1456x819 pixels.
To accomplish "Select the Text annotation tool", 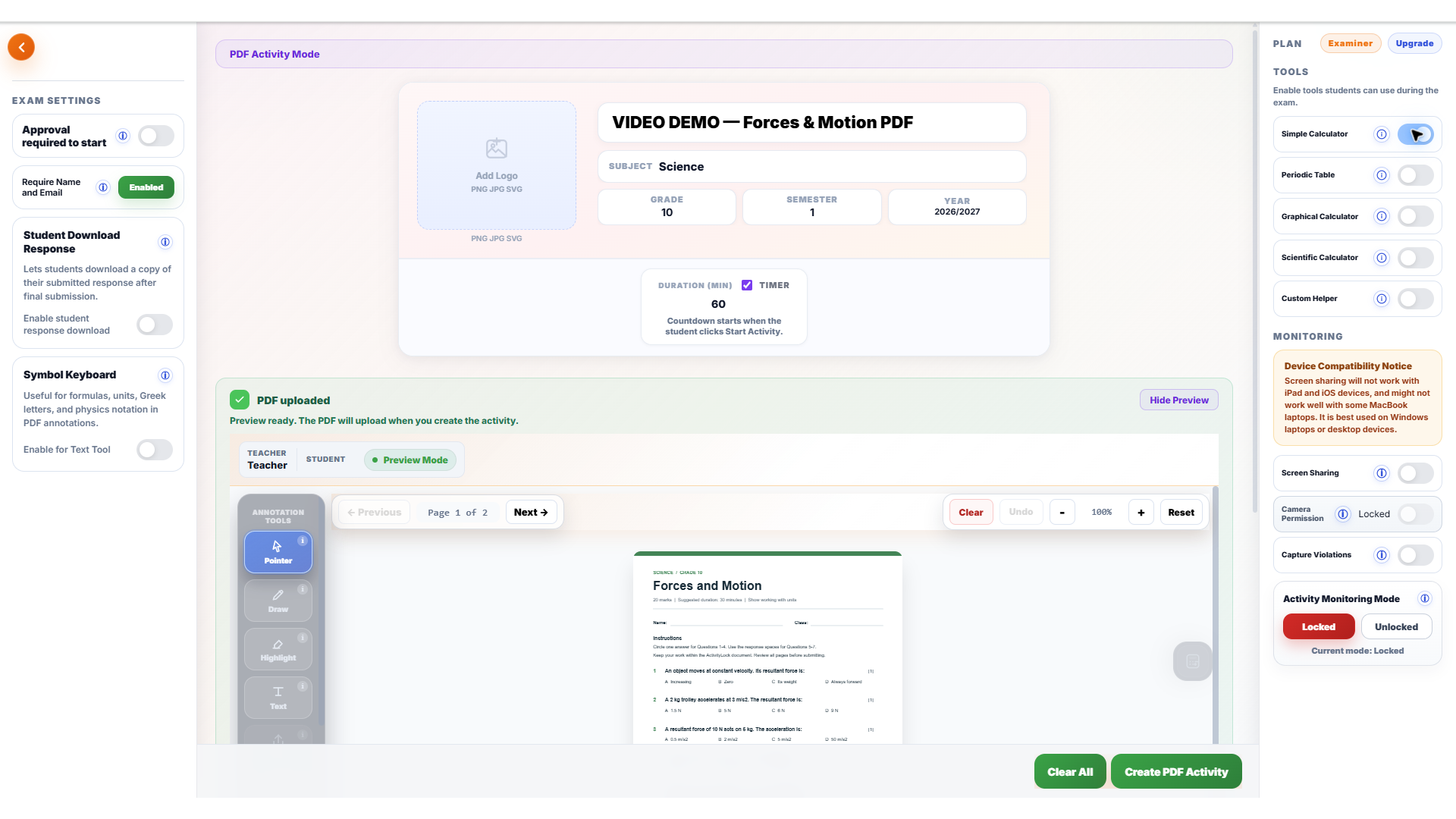I will point(278,698).
